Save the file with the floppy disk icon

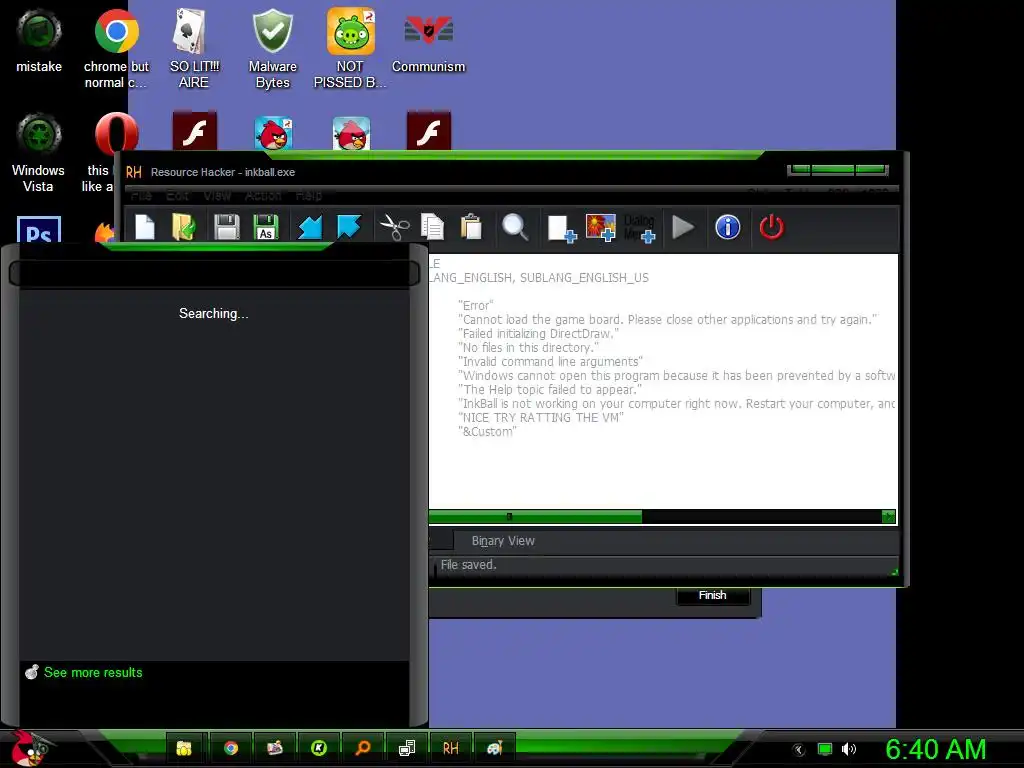point(227,227)
